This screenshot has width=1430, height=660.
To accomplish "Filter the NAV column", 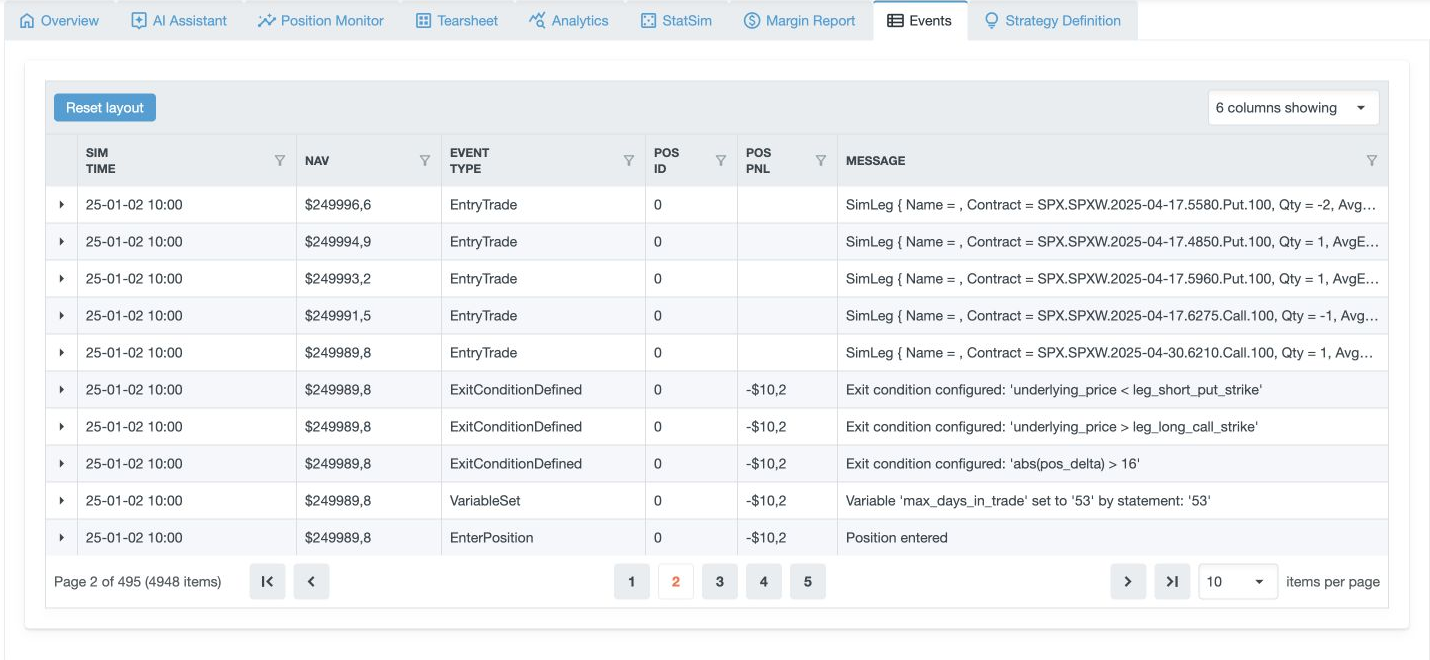I will point(425,160).
